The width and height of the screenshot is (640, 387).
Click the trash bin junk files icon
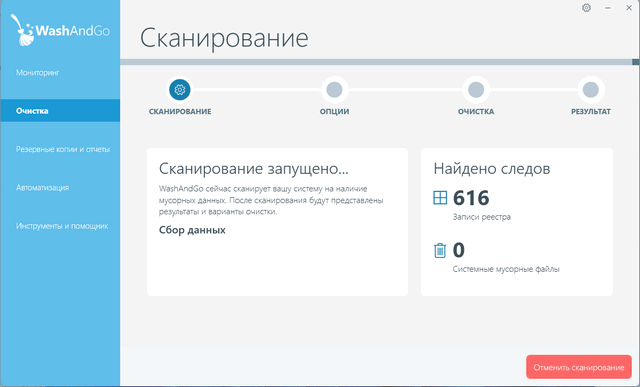coord(440,250)
